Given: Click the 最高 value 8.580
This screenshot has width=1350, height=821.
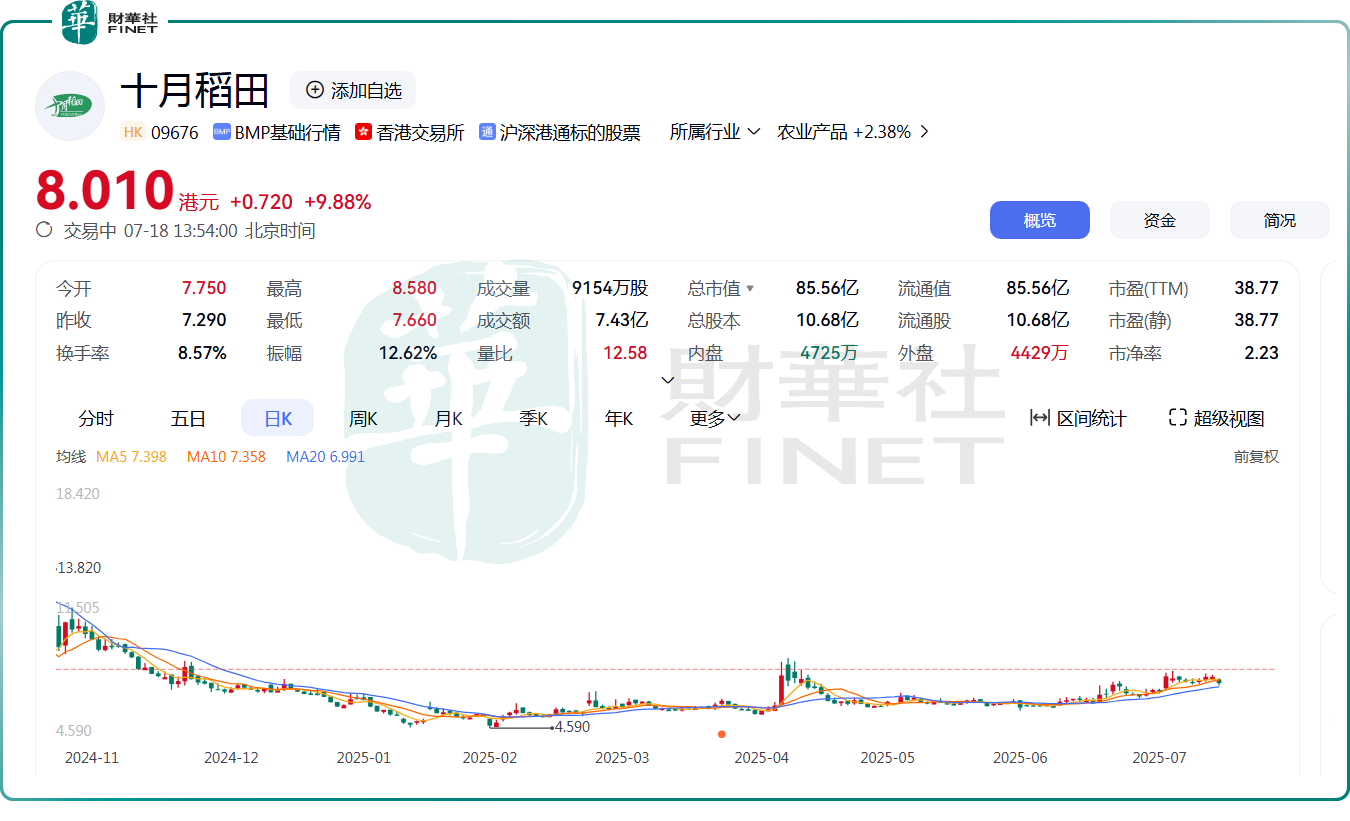Looking at the screenshot, I should tap(414, 288).
